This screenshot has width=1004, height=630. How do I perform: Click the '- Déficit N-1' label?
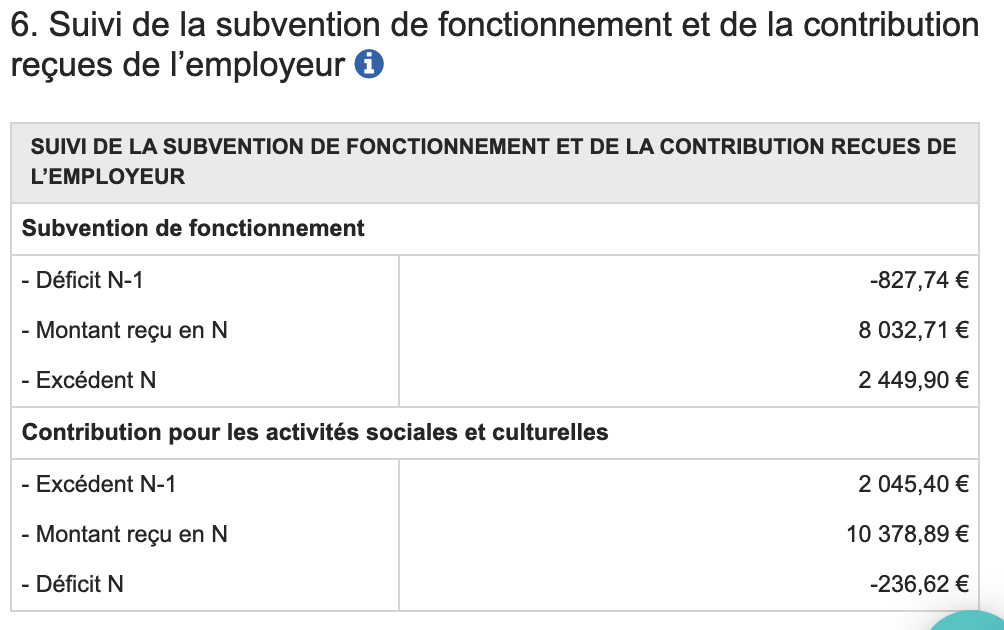[82, 281]
